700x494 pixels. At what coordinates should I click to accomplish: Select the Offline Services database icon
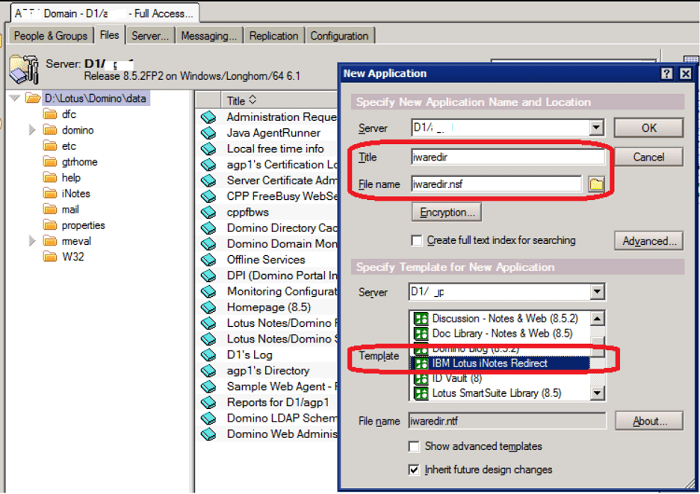[208, 260]
